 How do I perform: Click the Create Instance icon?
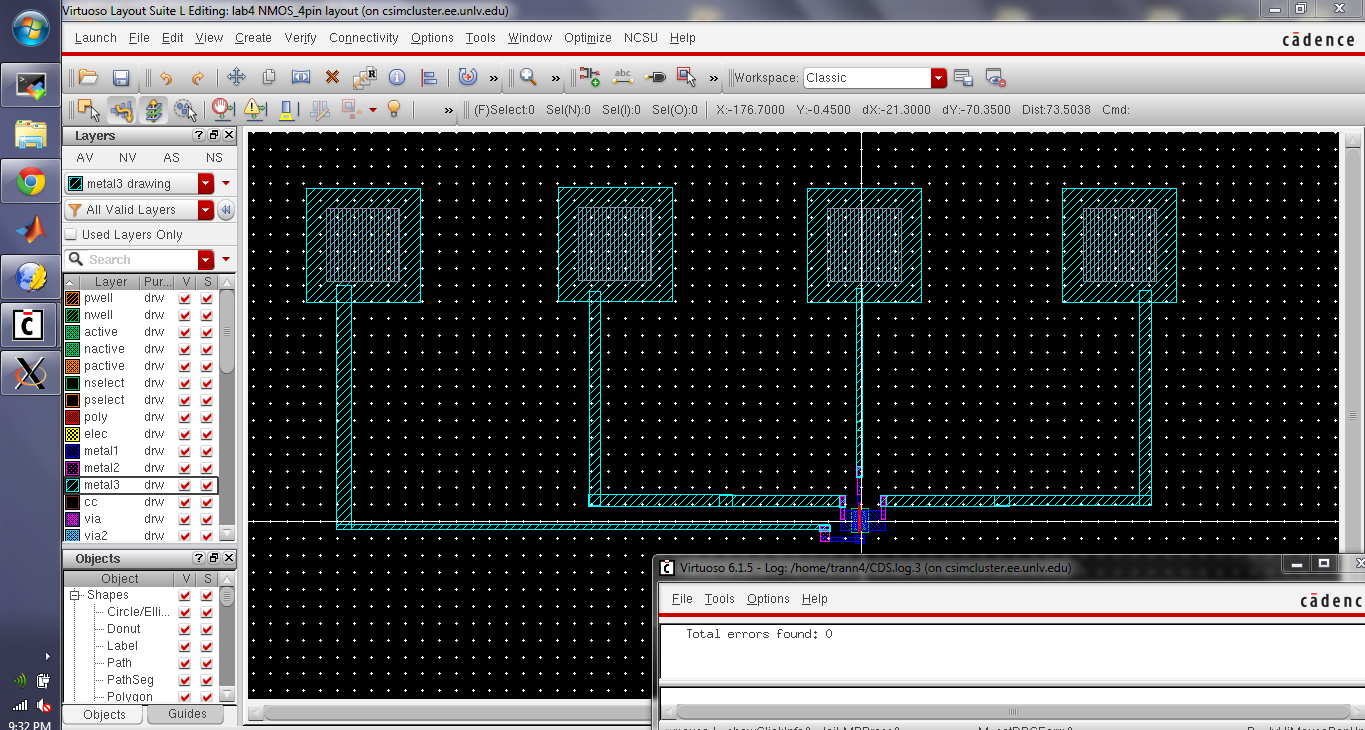(x=590, y=77)
